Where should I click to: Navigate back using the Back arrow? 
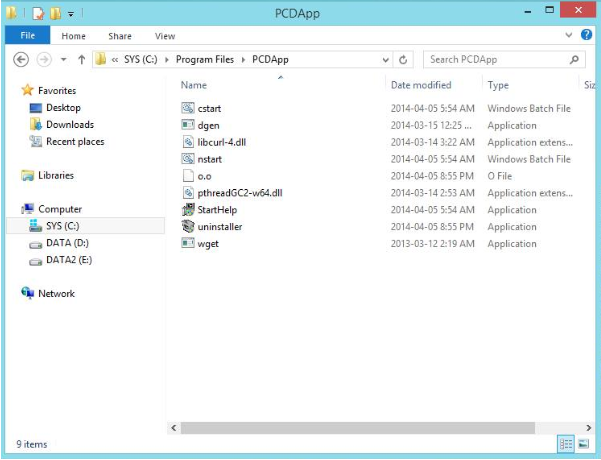[21, 60]
